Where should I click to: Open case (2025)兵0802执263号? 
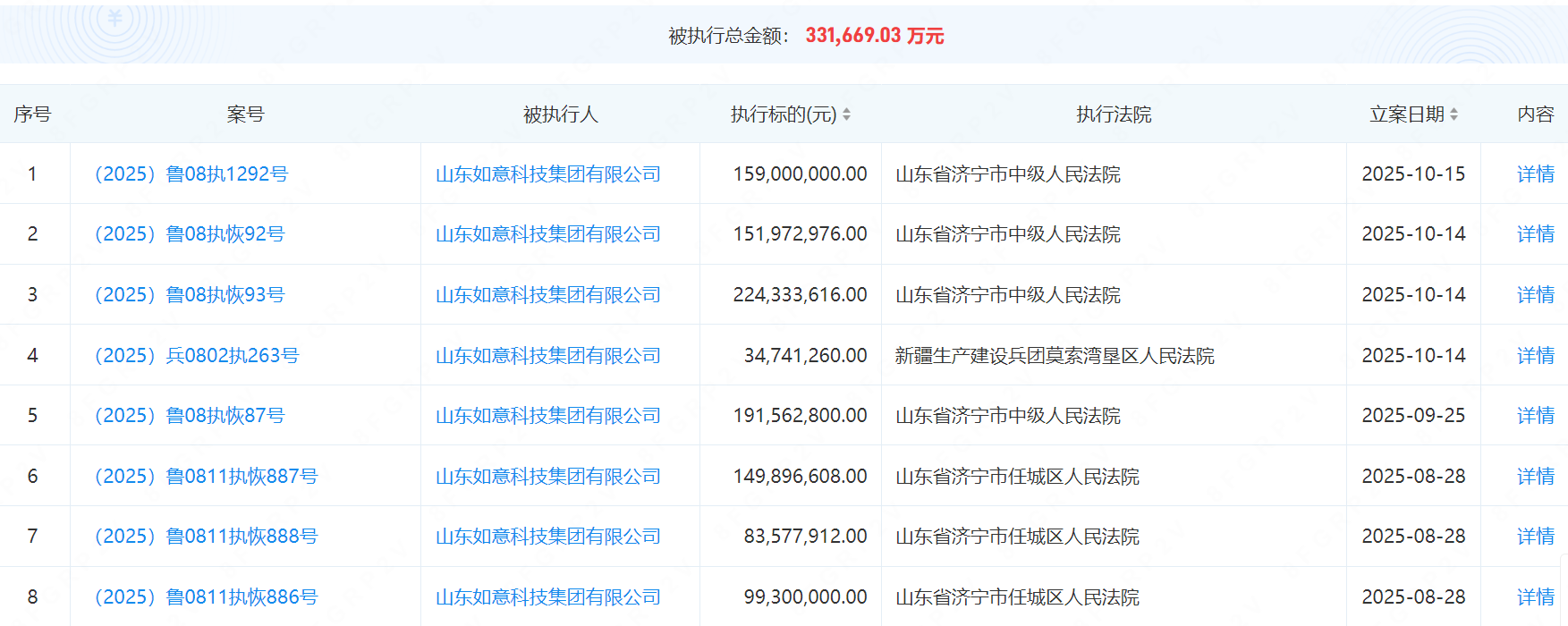pos(197,355)
